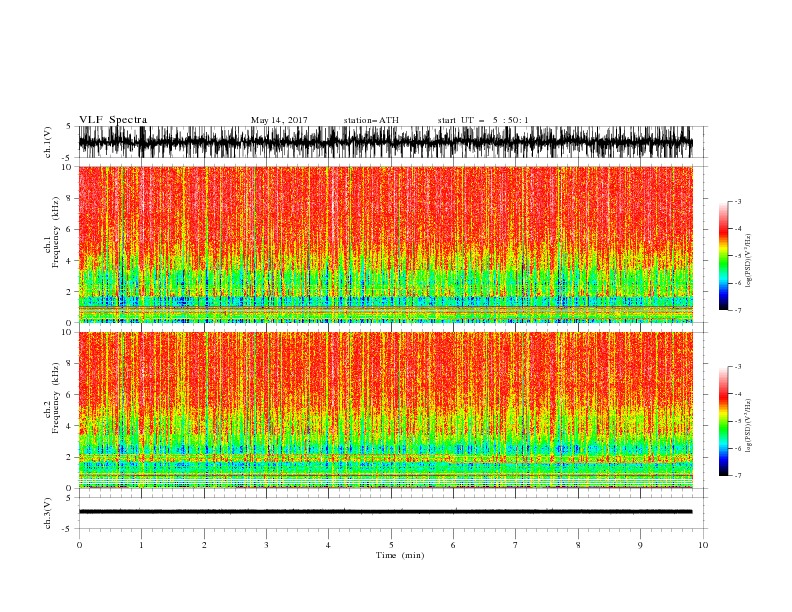Click the time axis tick label "3"
This screenshot has width=792, height=612.
pos(266,545)
